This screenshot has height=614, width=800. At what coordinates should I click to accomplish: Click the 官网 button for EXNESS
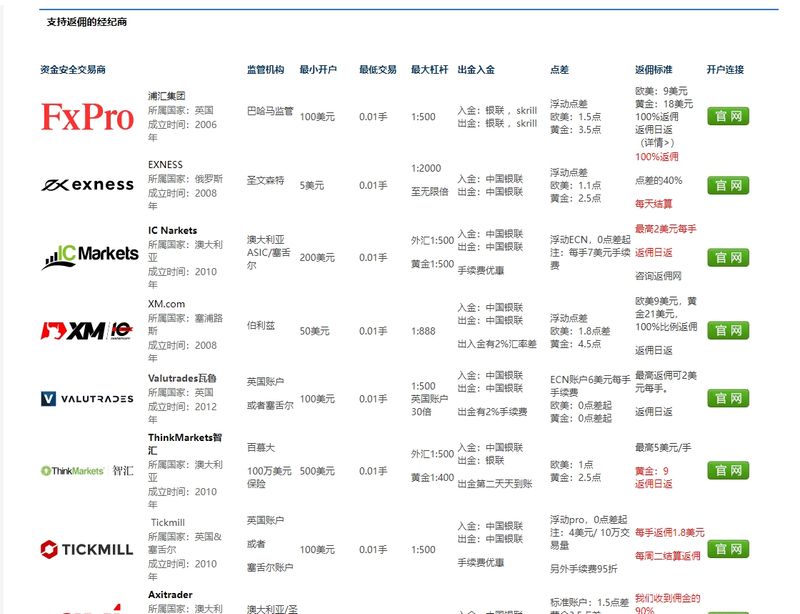coord(728,185)
